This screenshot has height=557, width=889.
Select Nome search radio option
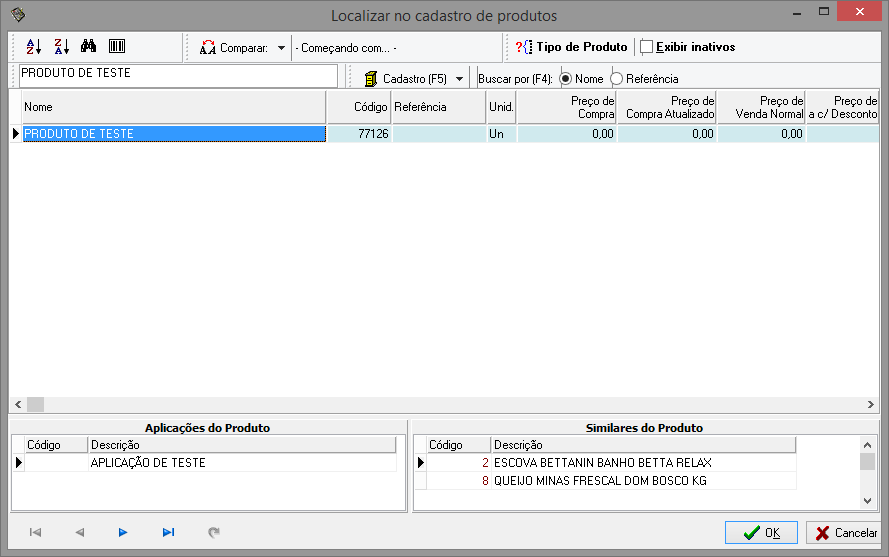pyautogui.click(x=566, y=78)
